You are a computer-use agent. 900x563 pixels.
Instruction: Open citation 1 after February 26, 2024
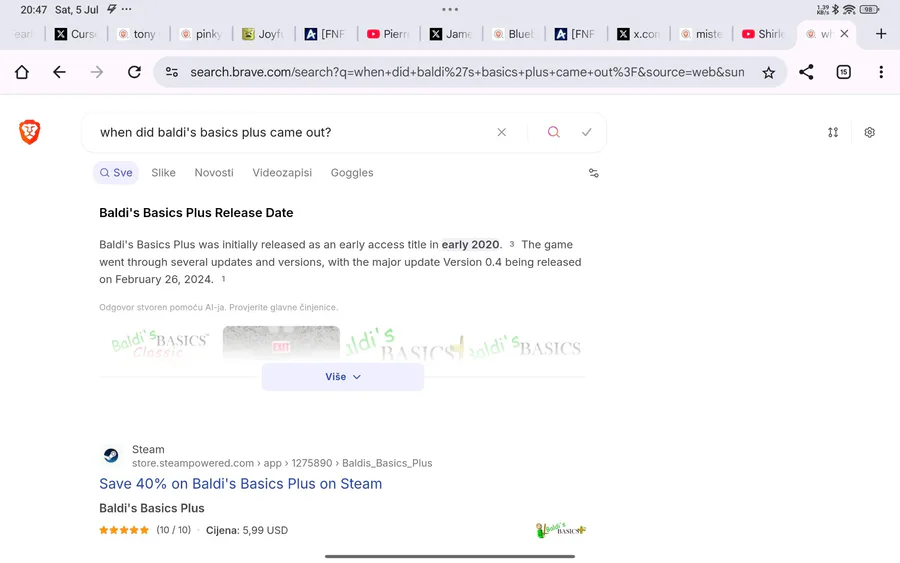[x=223, y=279]
